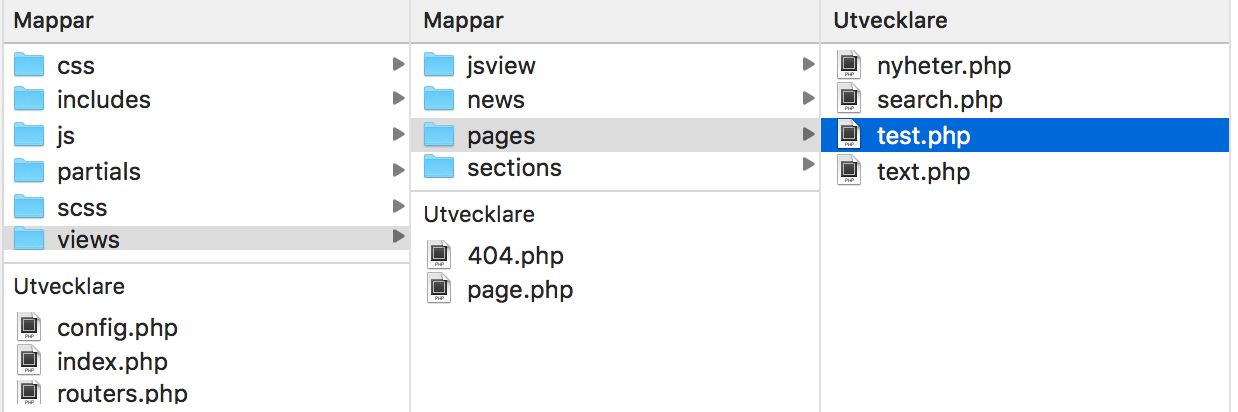This screenshot has width=1238, height=412.
Task: Select the PHP file icon for config.php
Action: 29,327
